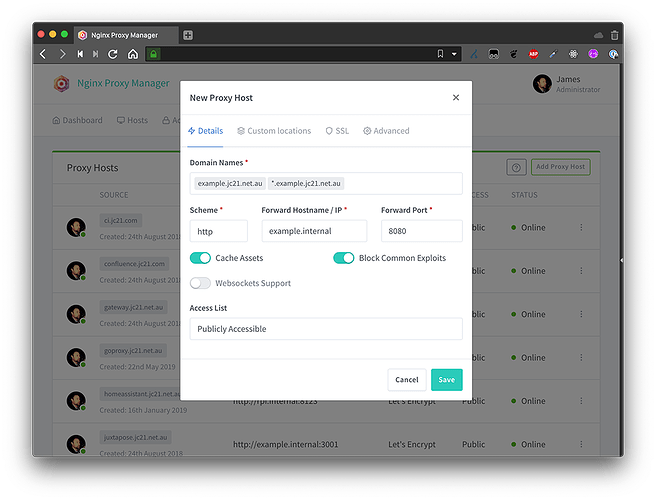
Task: Click the help question mark icon
Action: click(x=516, y=167)
